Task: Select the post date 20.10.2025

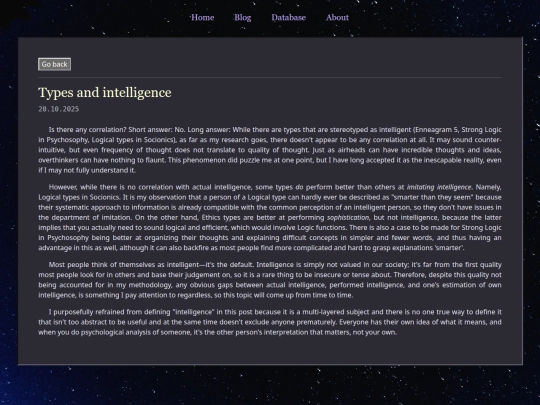Action: coord(59,109)
